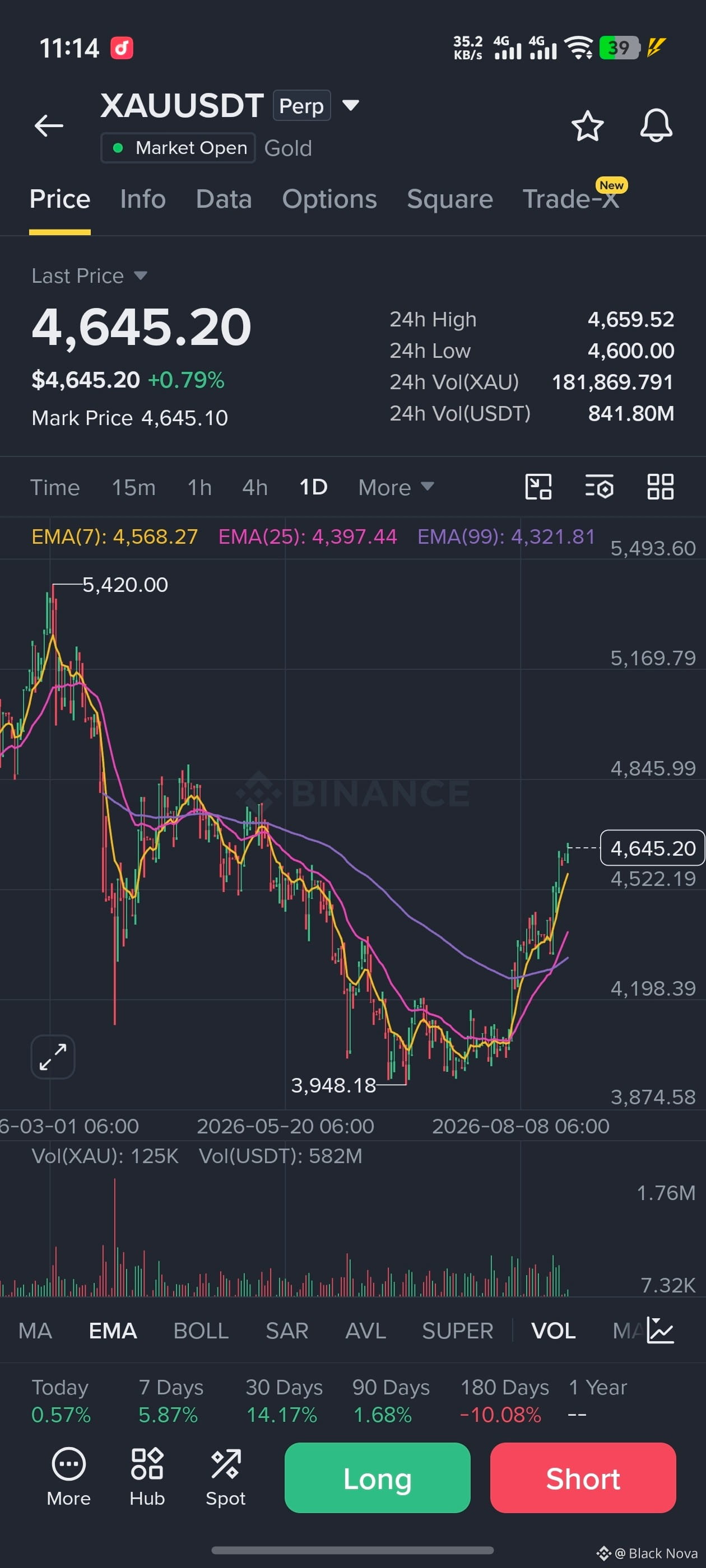Tap the 7 Days 5.87% performance
Image resolution: width=706 pixels, height=1568 pixels.
[170, 1400]
